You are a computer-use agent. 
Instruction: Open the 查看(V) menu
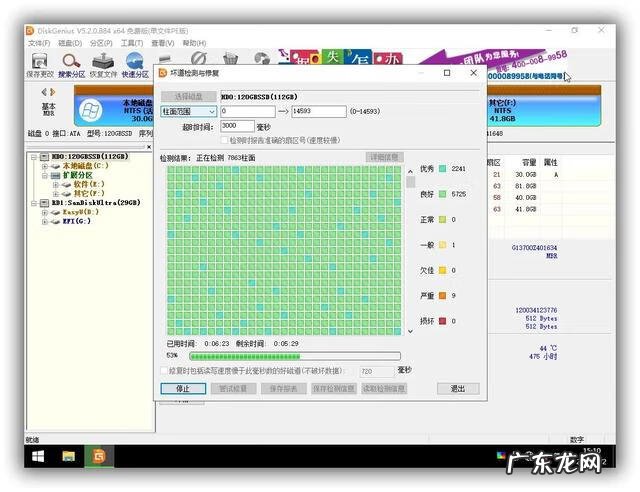coord(163,43)
